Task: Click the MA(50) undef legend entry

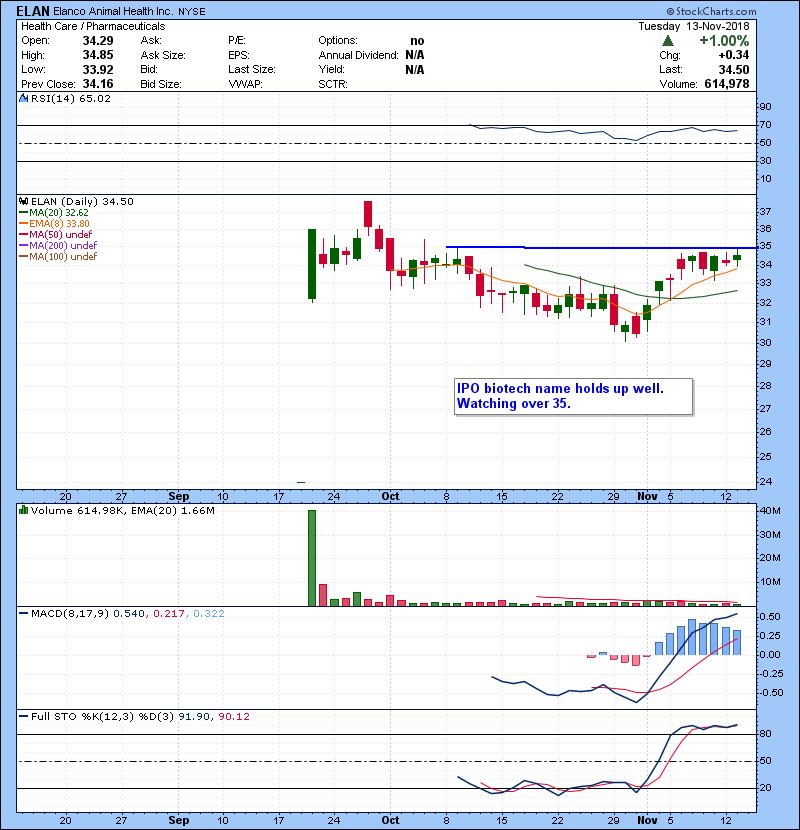Action: (x=56, y=234)
